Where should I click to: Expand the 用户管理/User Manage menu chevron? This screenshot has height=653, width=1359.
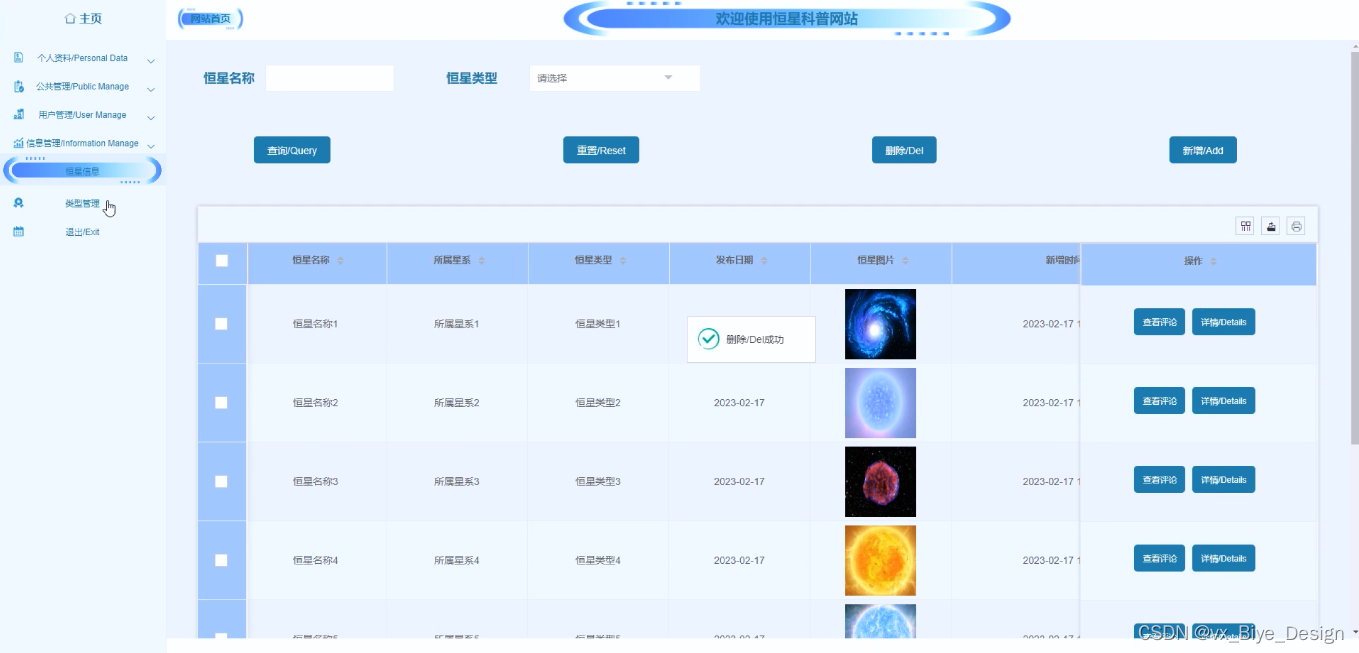[x=151, y=117]
